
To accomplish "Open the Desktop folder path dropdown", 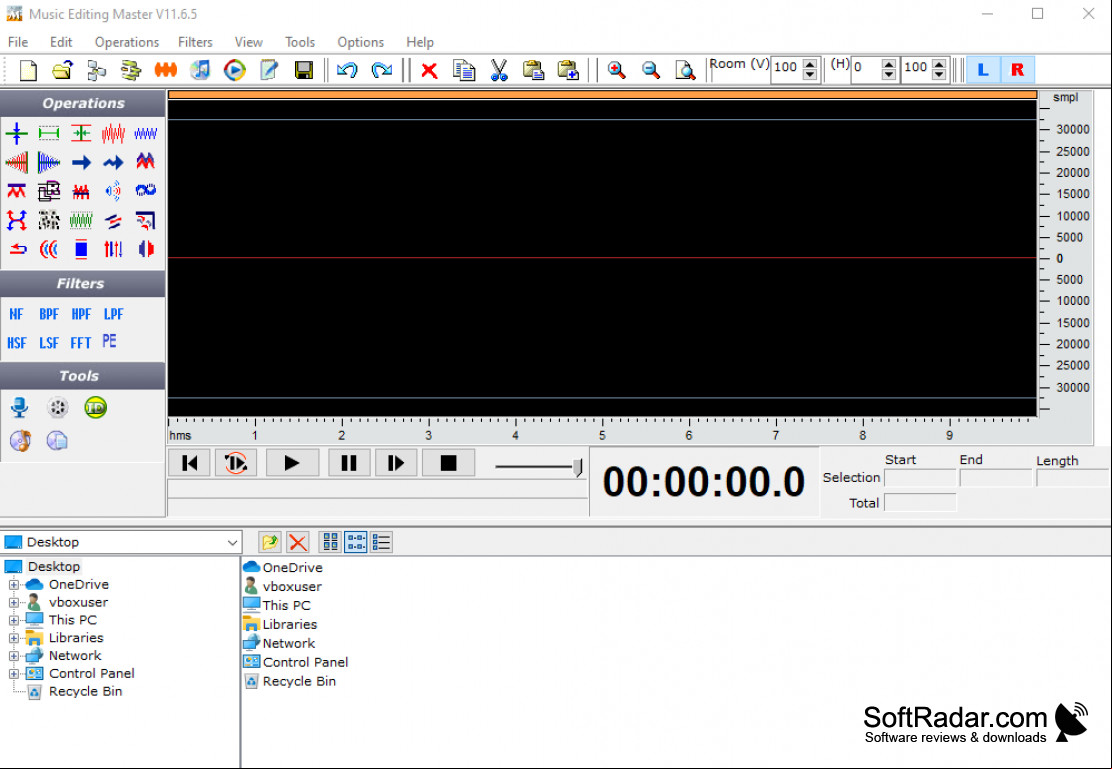I will (x=232, y=543).
